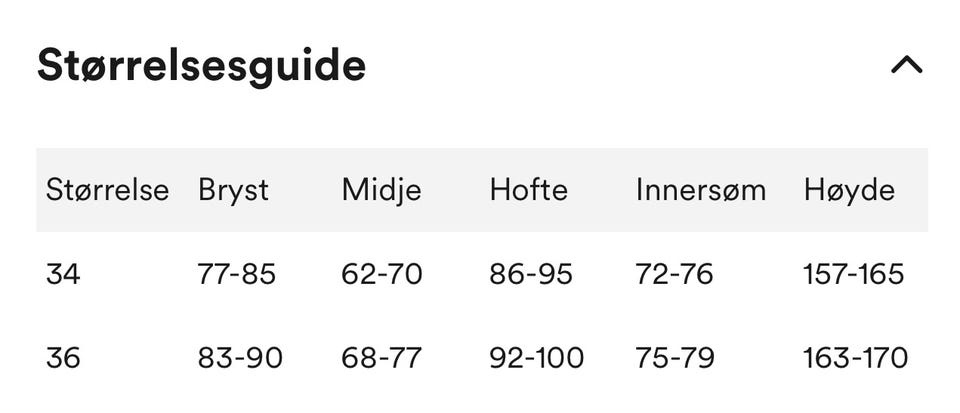Click the 68-77 midje value
This screenshot has height=413, width=960.
[x=382, y=358]
